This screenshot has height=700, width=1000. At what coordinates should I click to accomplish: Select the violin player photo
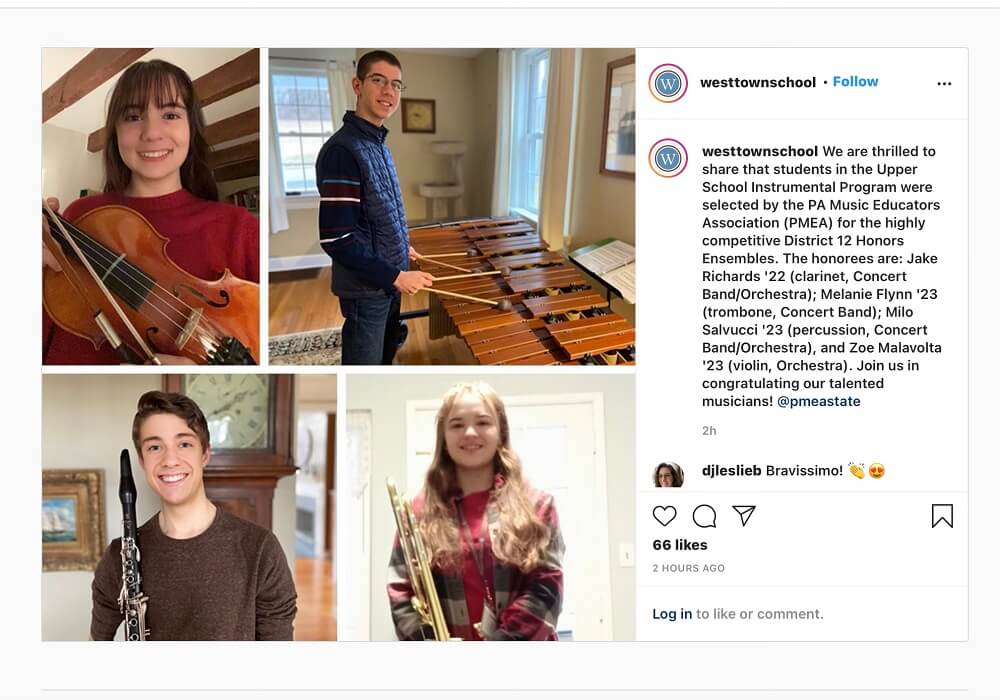click(x=151, y=206)
